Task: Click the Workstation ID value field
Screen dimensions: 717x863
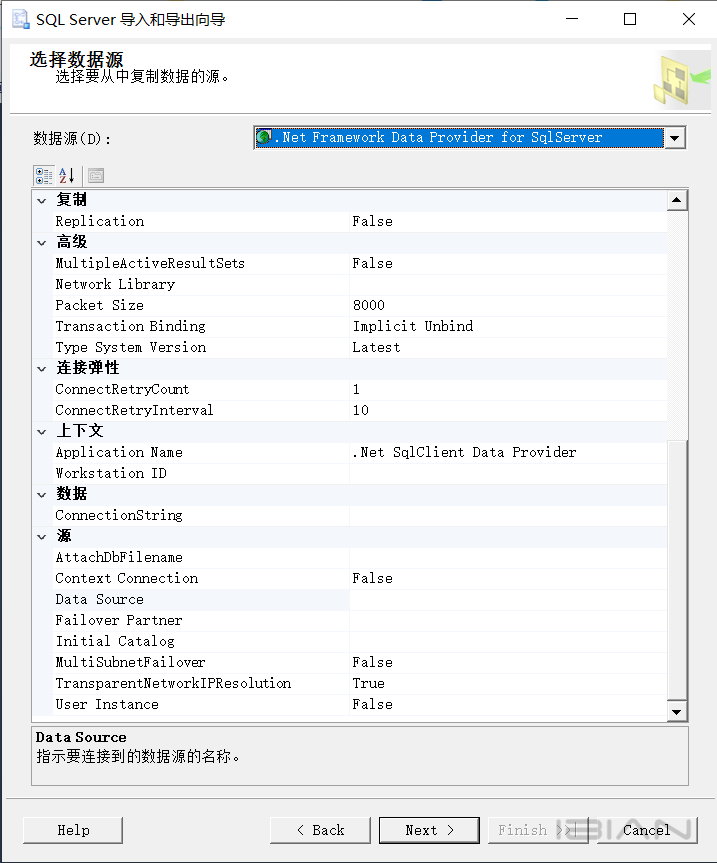Action: 508,474
